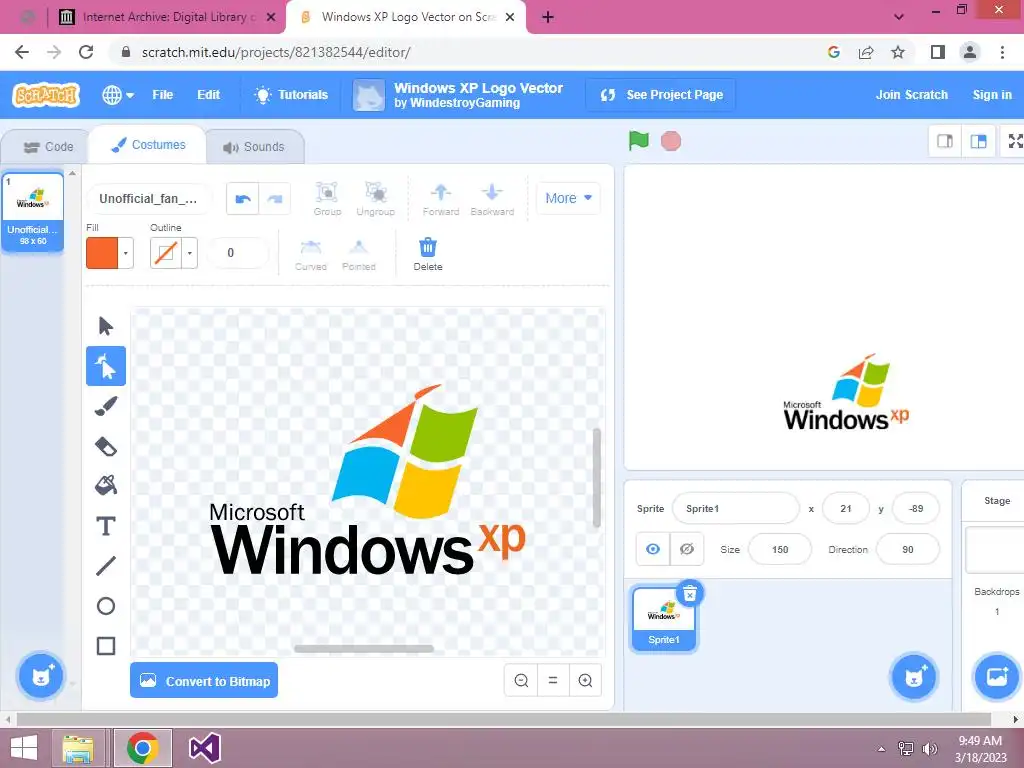Open the language globe dropdown

118,95
